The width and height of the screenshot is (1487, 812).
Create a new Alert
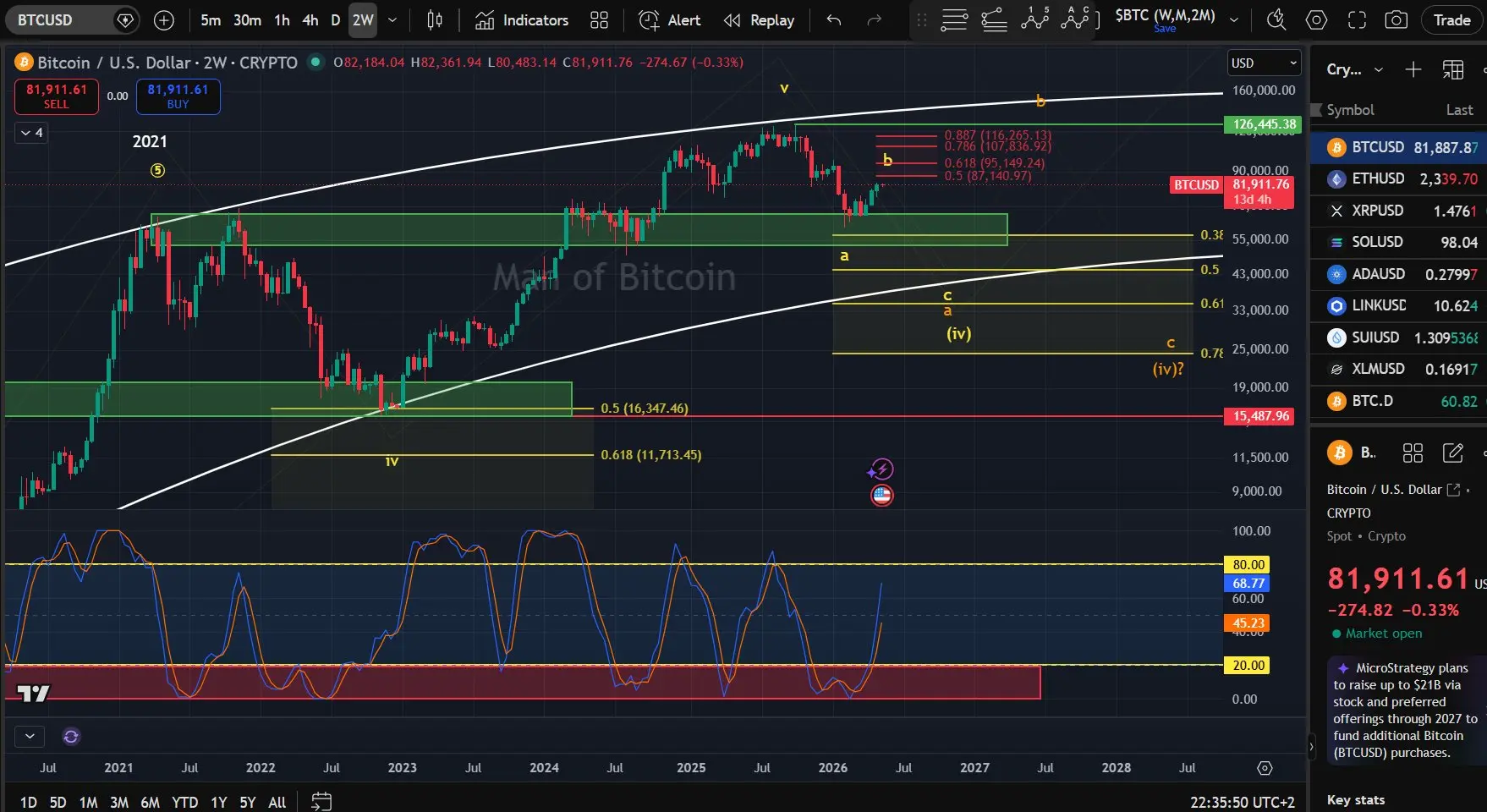(x=670, y=20)
